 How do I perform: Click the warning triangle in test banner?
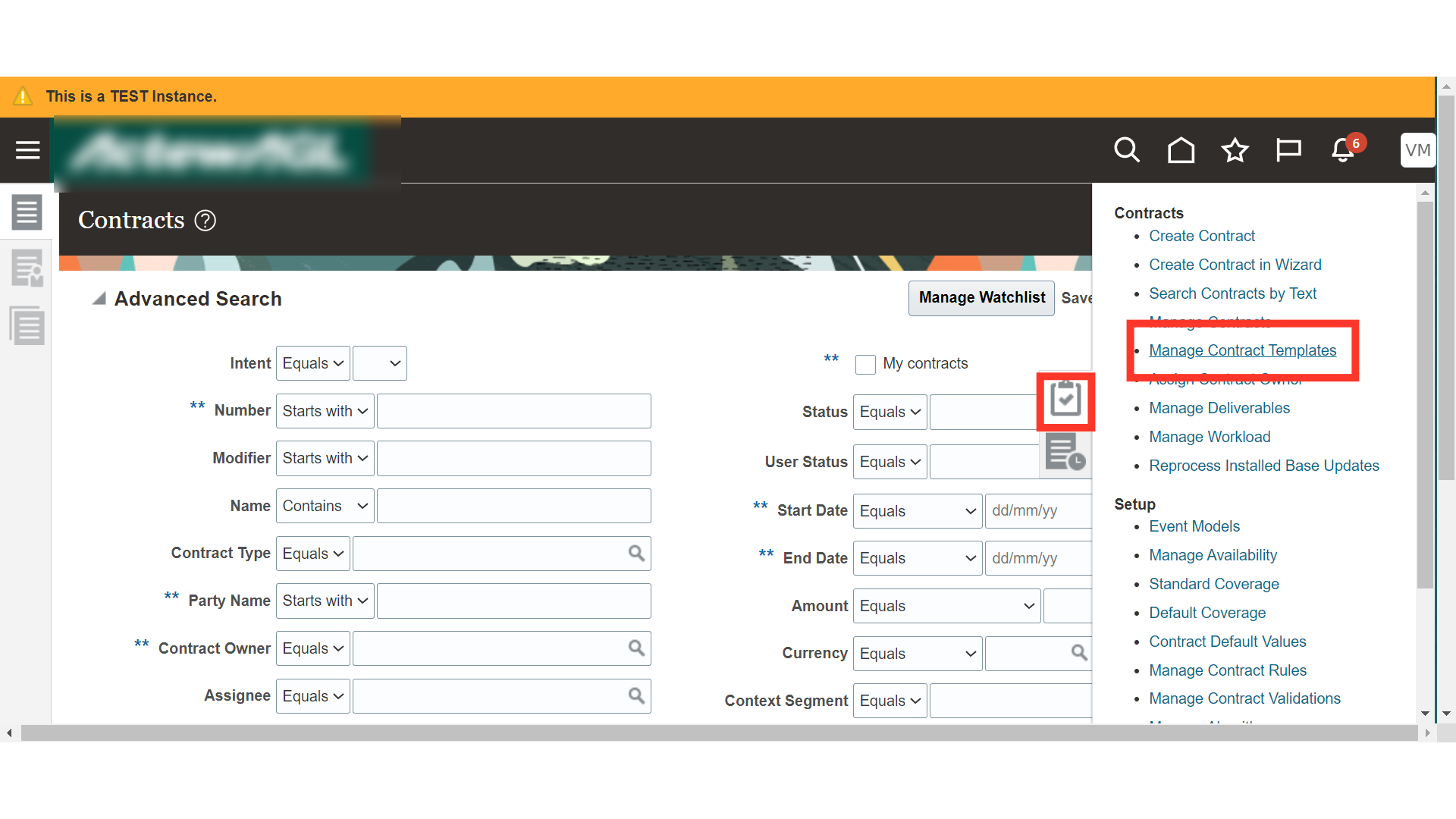point(23,96)
